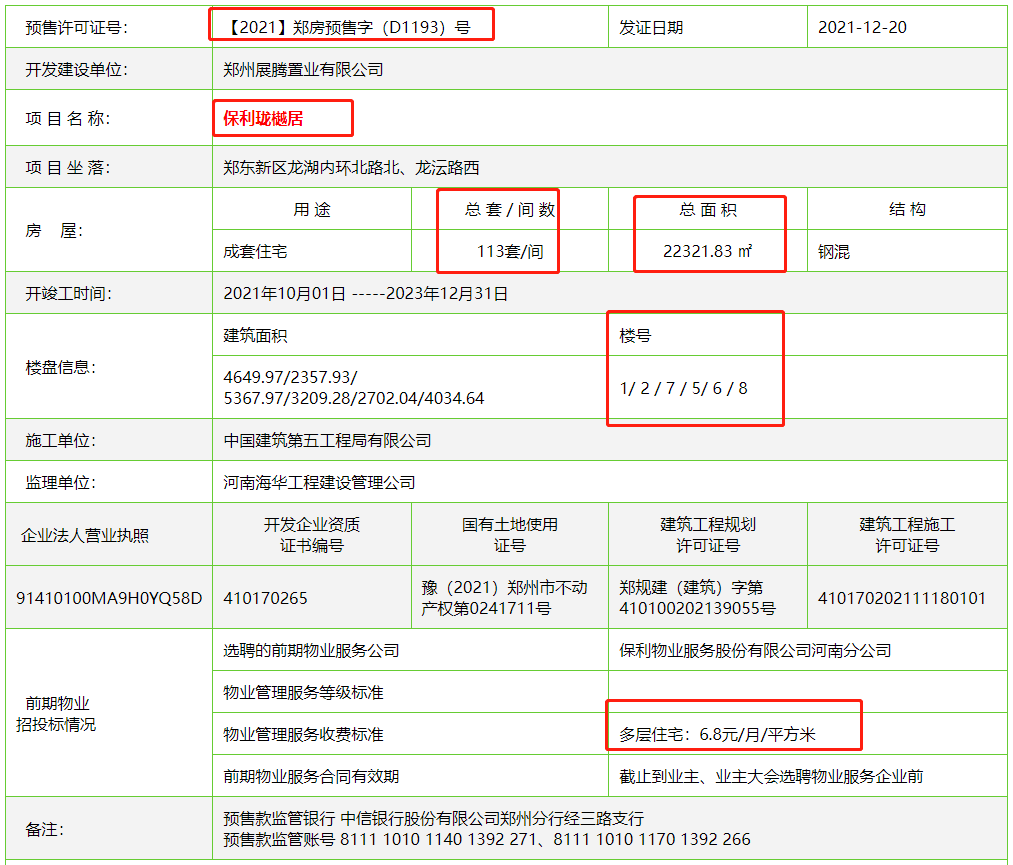
Task: Select qualification certificate number 410170265
Action: pyautogui.click(x=265, y=598)
